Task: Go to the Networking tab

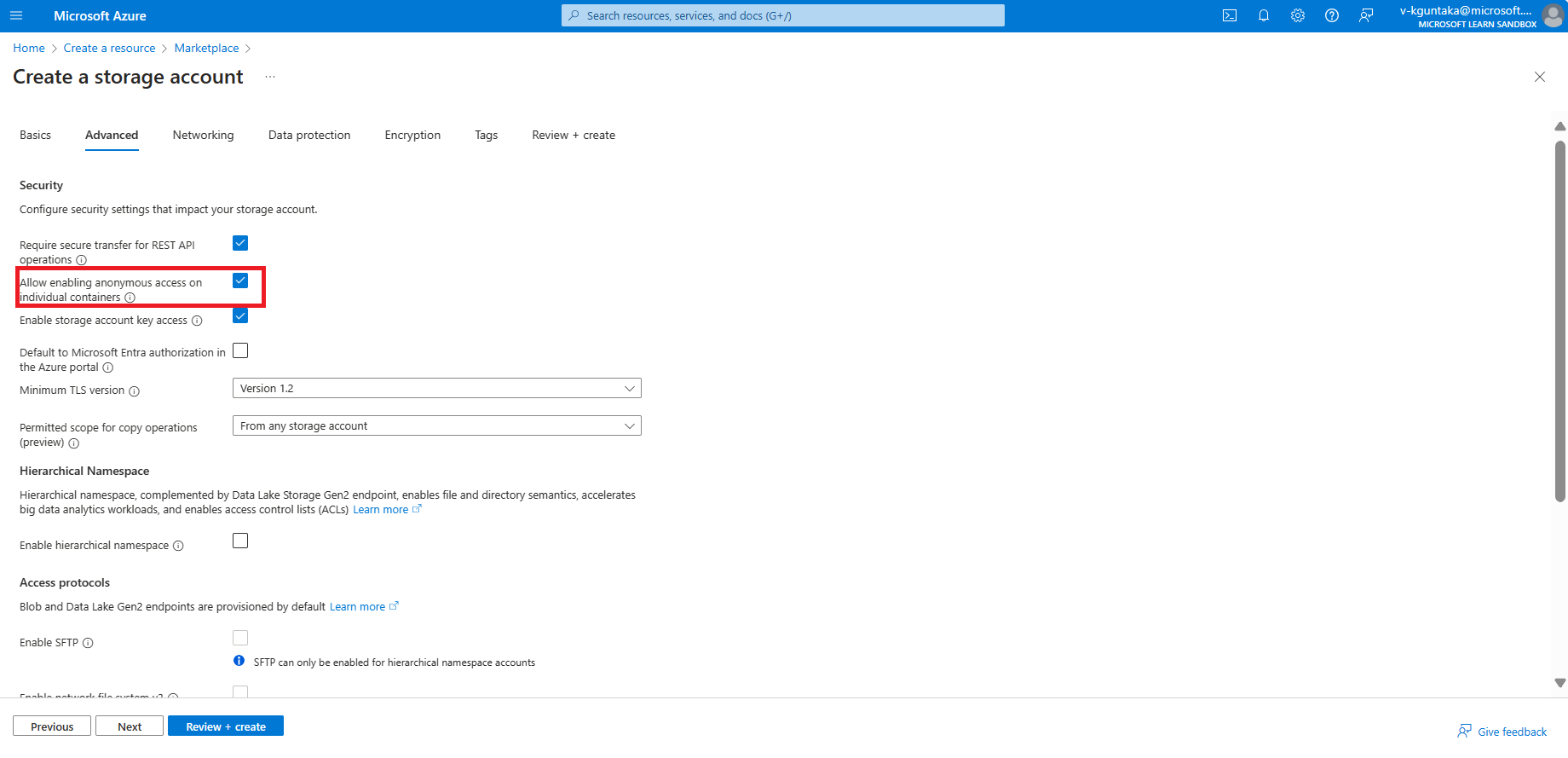Action: point(203,135)
